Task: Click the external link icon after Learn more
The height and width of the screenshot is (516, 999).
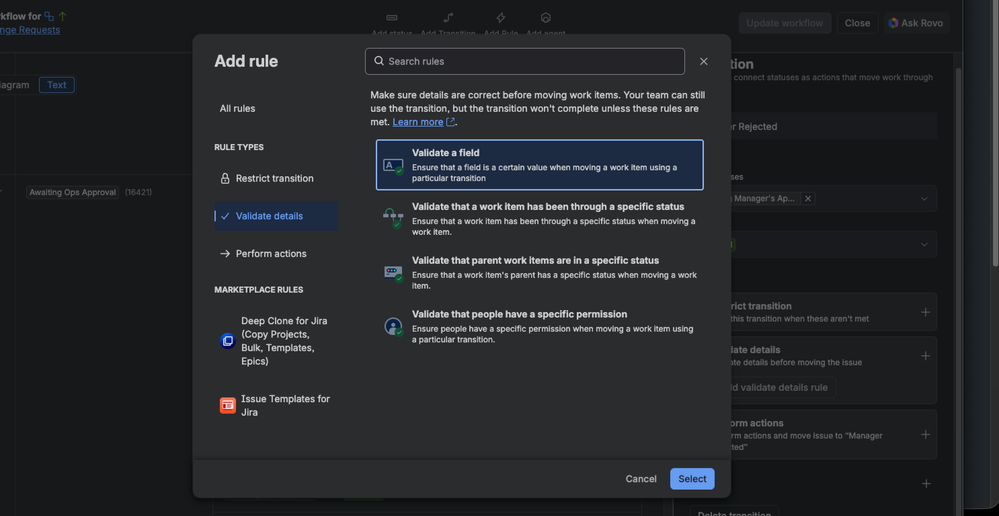Action: [x=450, y=122]
